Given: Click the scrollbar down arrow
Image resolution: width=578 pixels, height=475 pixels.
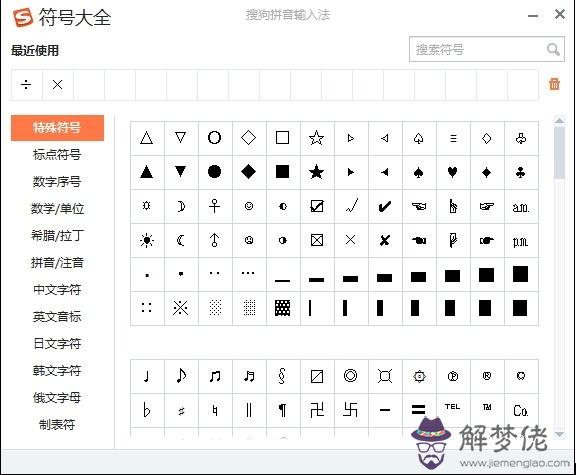Looking at the screenshot, I should click(559, 434).
